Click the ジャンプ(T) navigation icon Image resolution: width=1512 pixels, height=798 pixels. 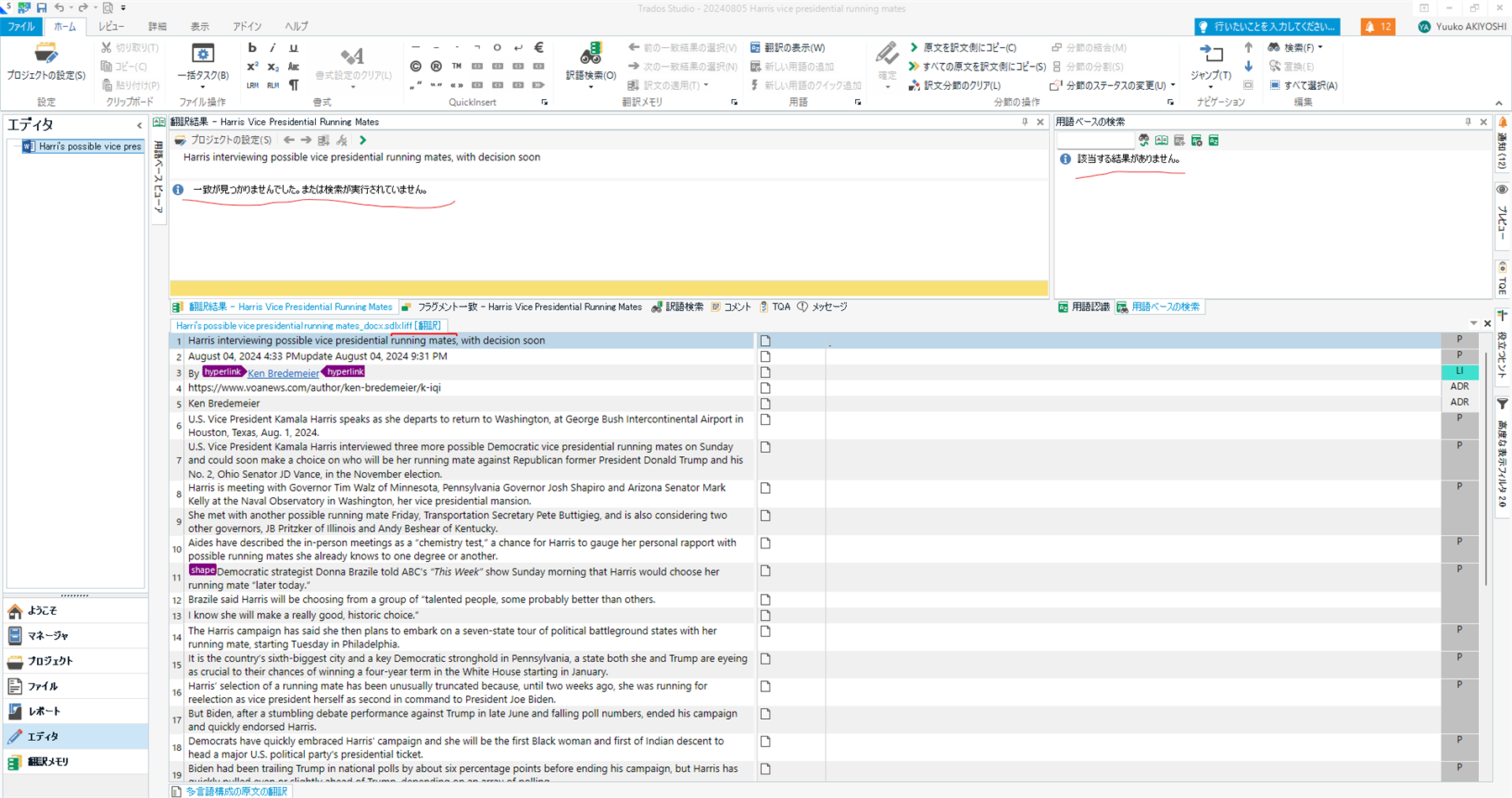pyautogui.click(x=1210, y=55)
